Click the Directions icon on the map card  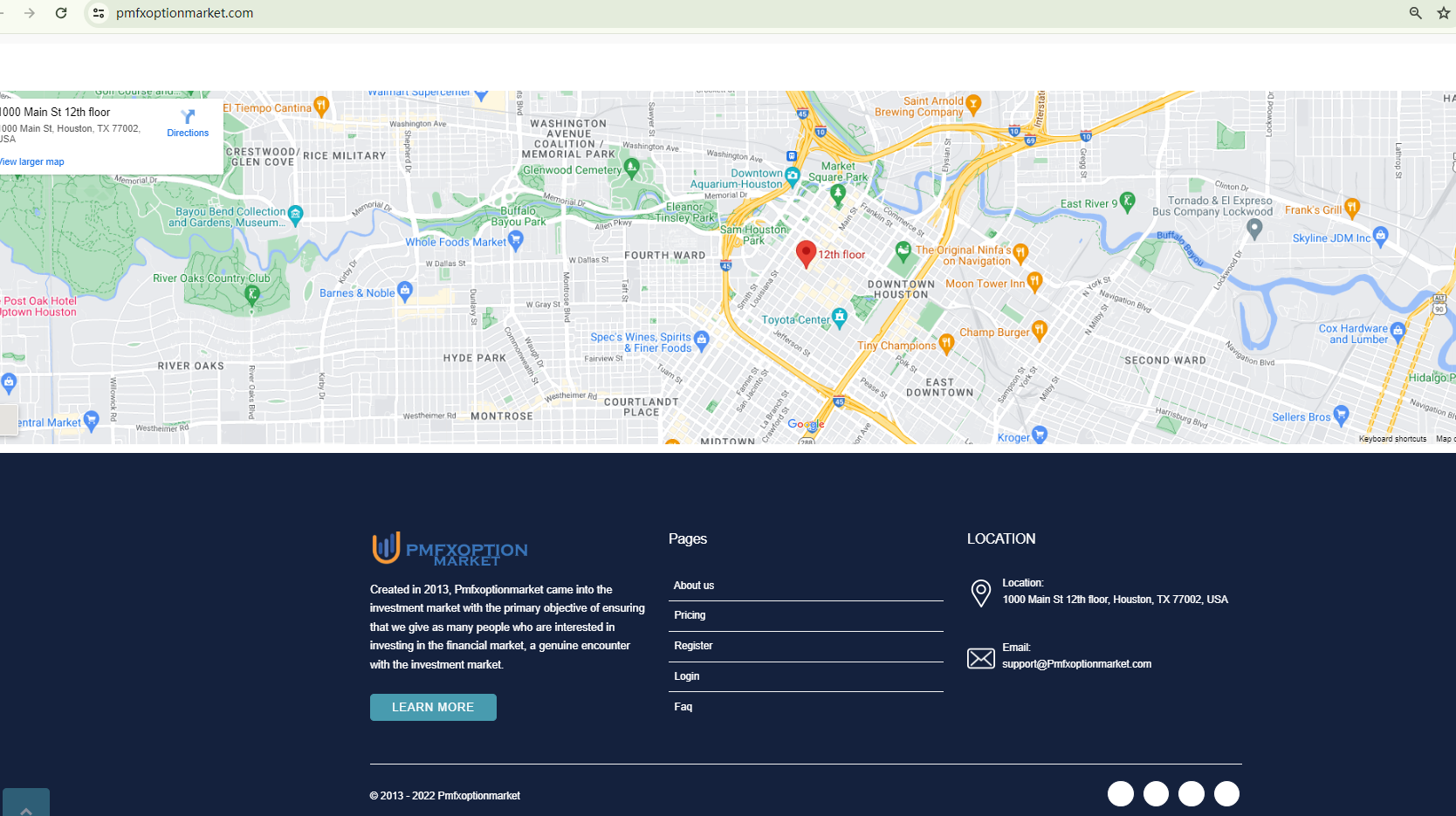click(x=188, y=117)
